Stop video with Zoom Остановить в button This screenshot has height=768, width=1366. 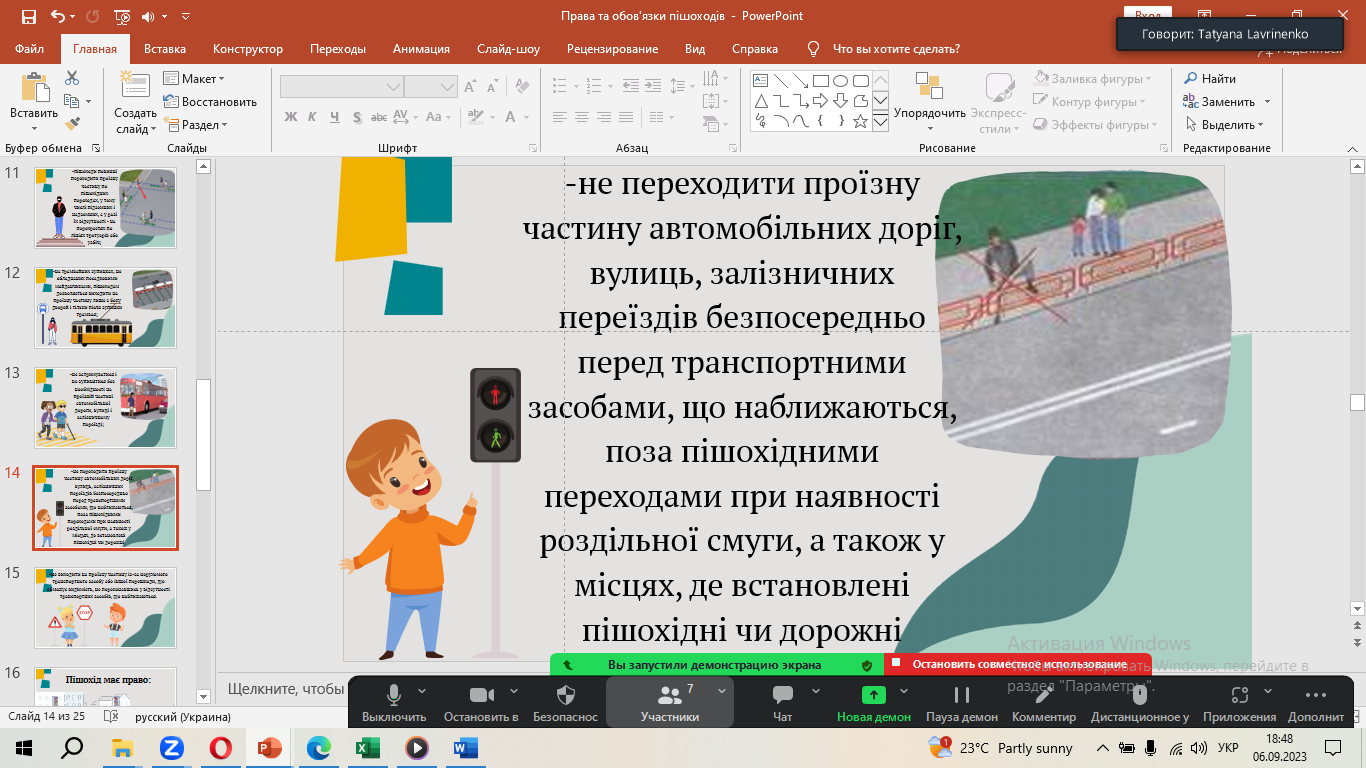pos(481,702)
